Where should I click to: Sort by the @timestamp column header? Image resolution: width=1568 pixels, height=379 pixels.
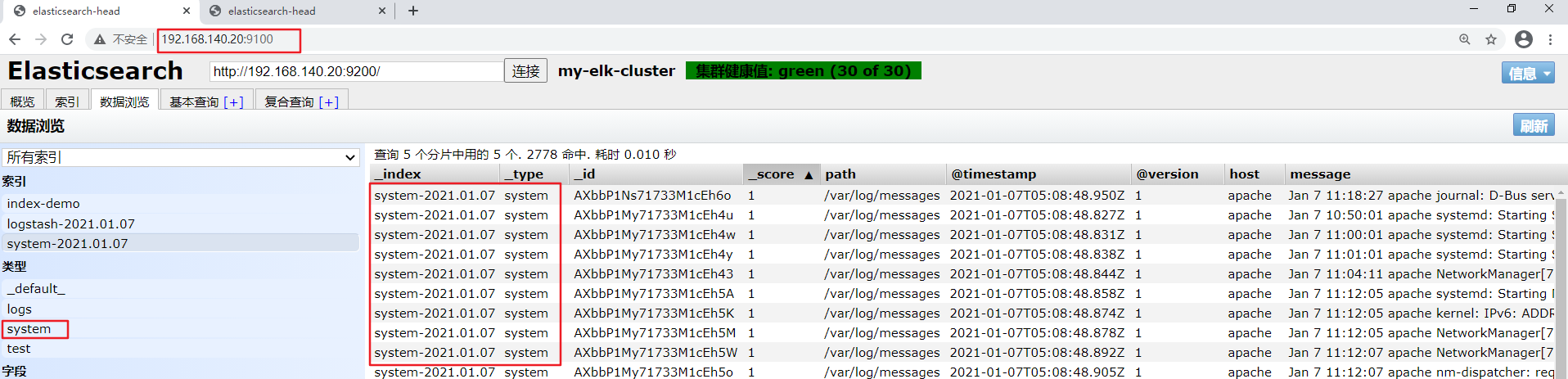(x=1039, y=174)
